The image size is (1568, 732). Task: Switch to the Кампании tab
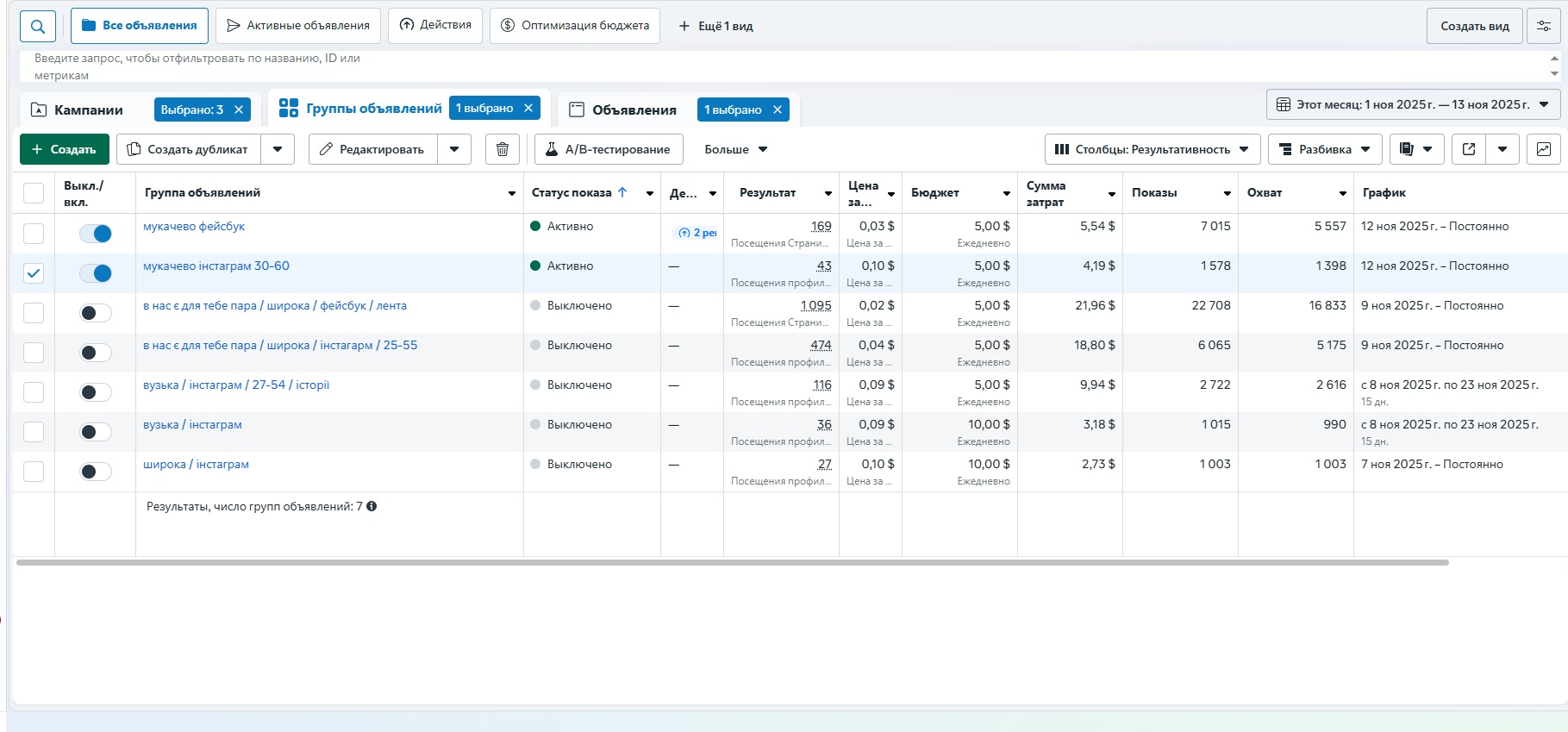(89, 110)
